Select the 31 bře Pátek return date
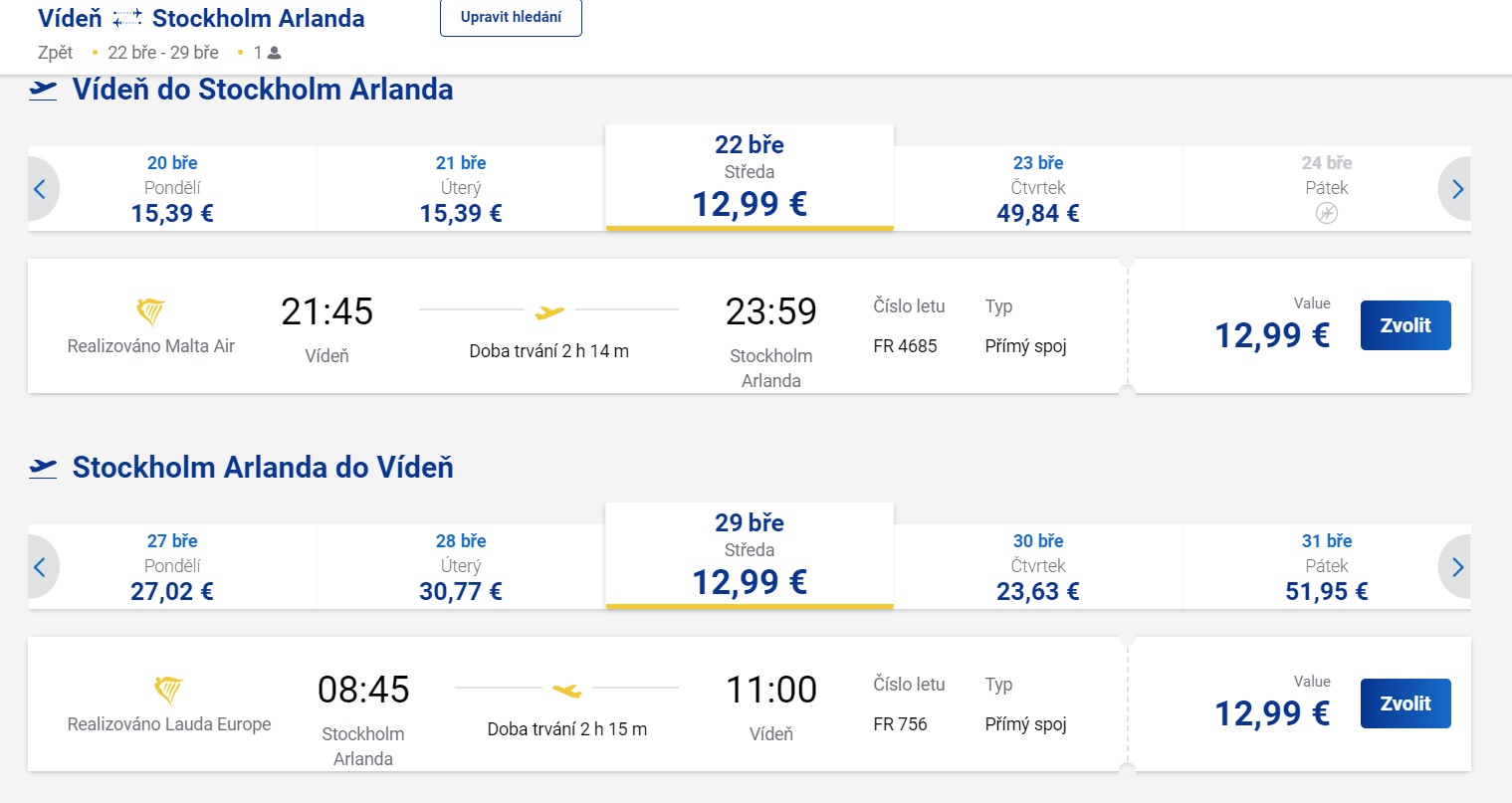 point(1327,566)
